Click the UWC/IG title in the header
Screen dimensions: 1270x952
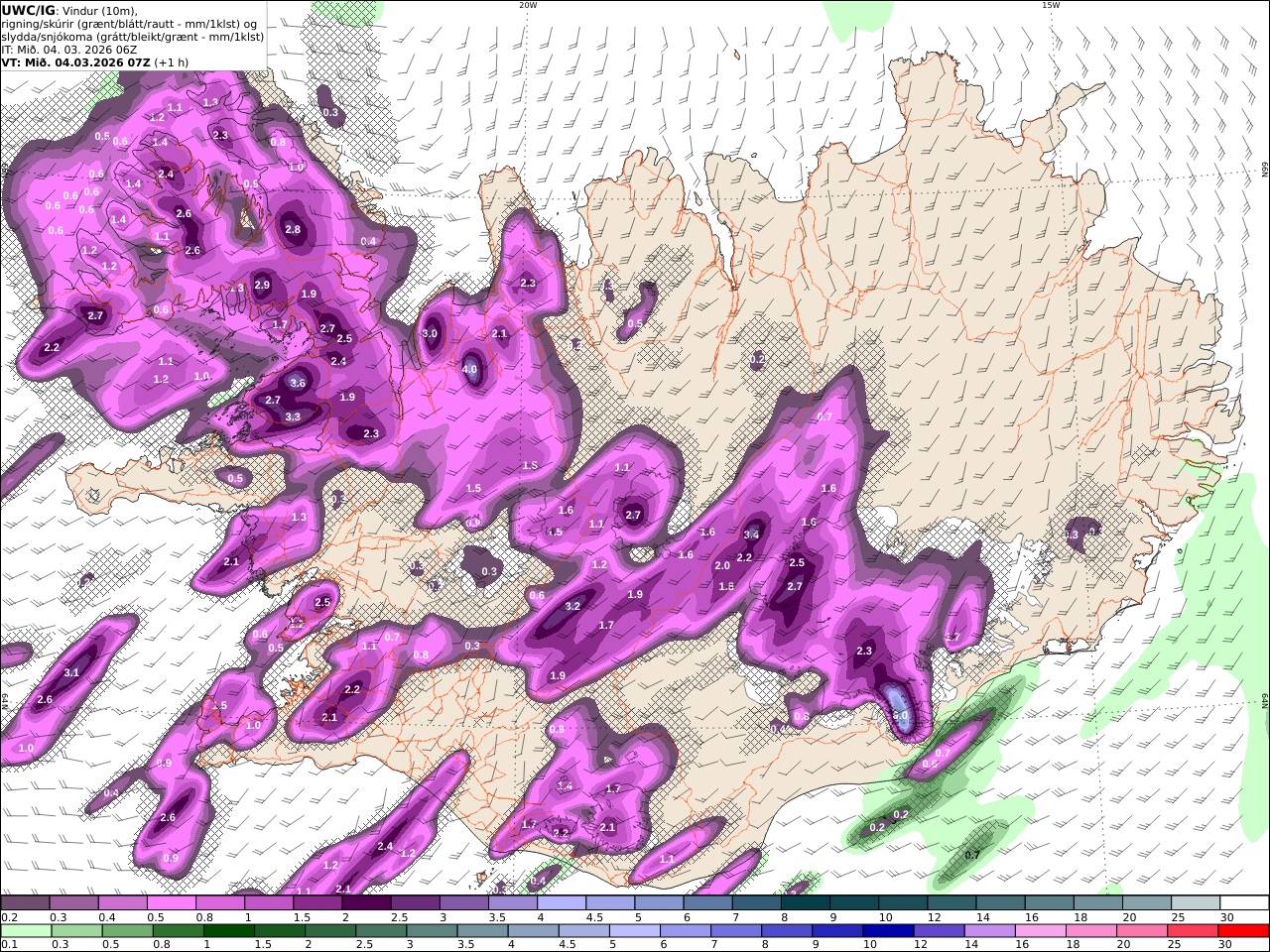(x=29, y=11)
